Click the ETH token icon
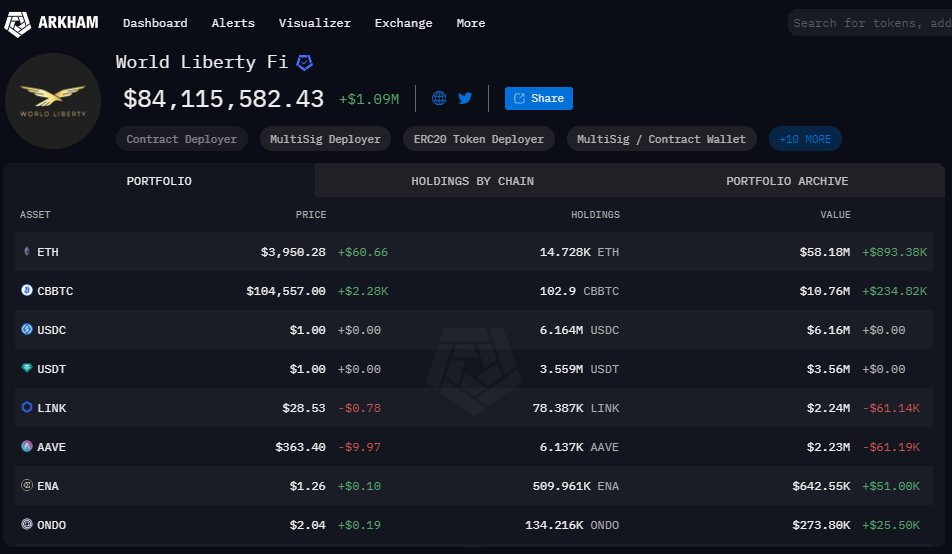The width and height of the screenshot is (952, 554). (x=27, y=251)
